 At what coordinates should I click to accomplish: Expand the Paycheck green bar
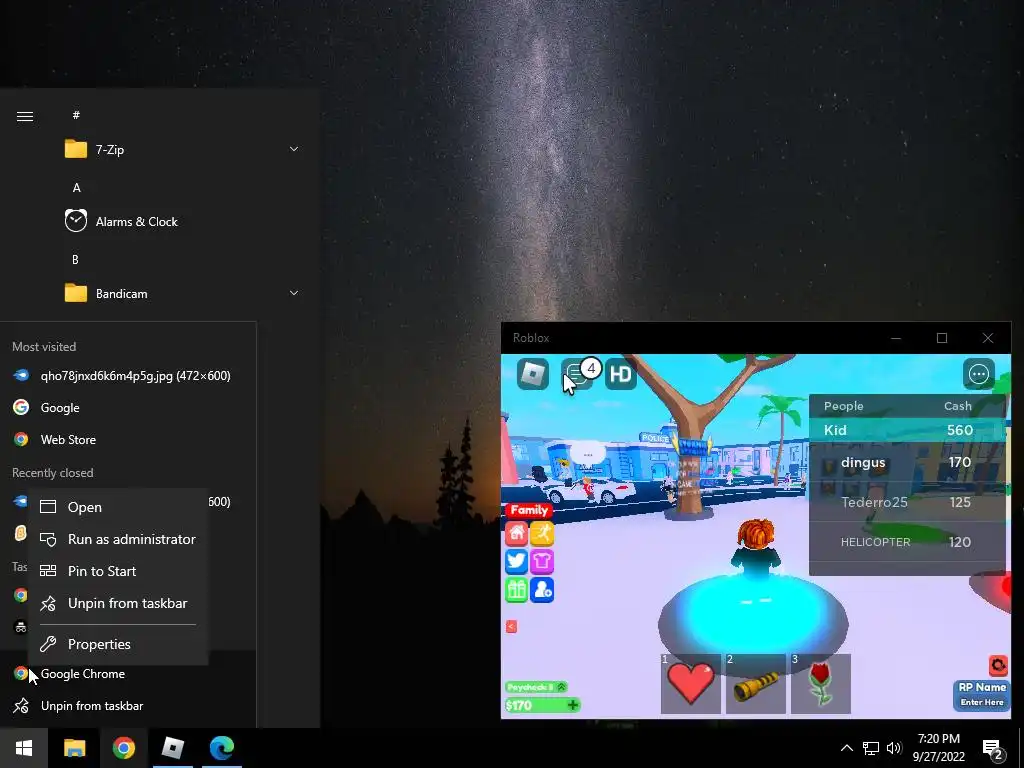click(x=536, y=687)
